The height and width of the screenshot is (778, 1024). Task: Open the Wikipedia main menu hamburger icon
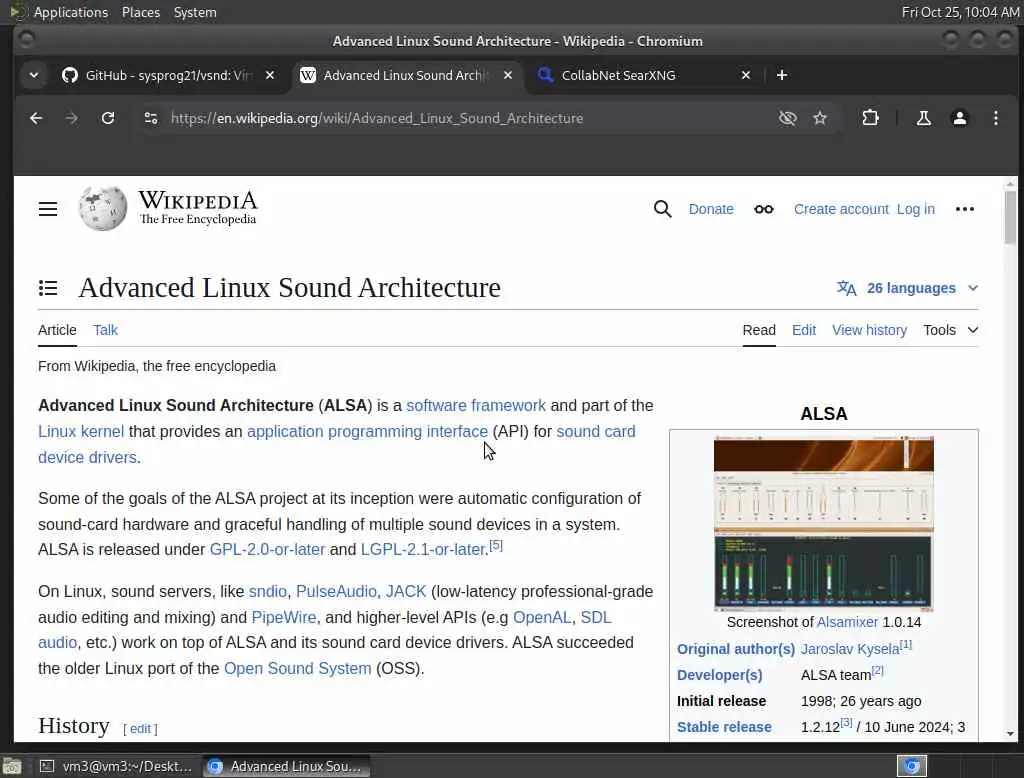click(x=48, y=209)
